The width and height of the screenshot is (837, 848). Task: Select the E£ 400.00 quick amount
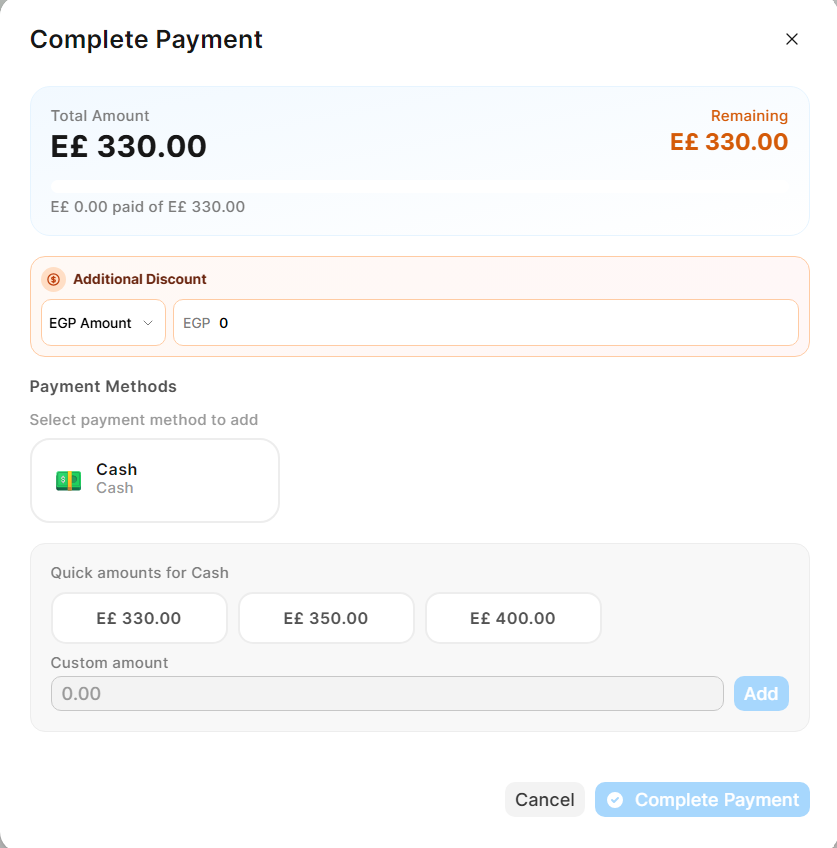click(x=513, y=618)
